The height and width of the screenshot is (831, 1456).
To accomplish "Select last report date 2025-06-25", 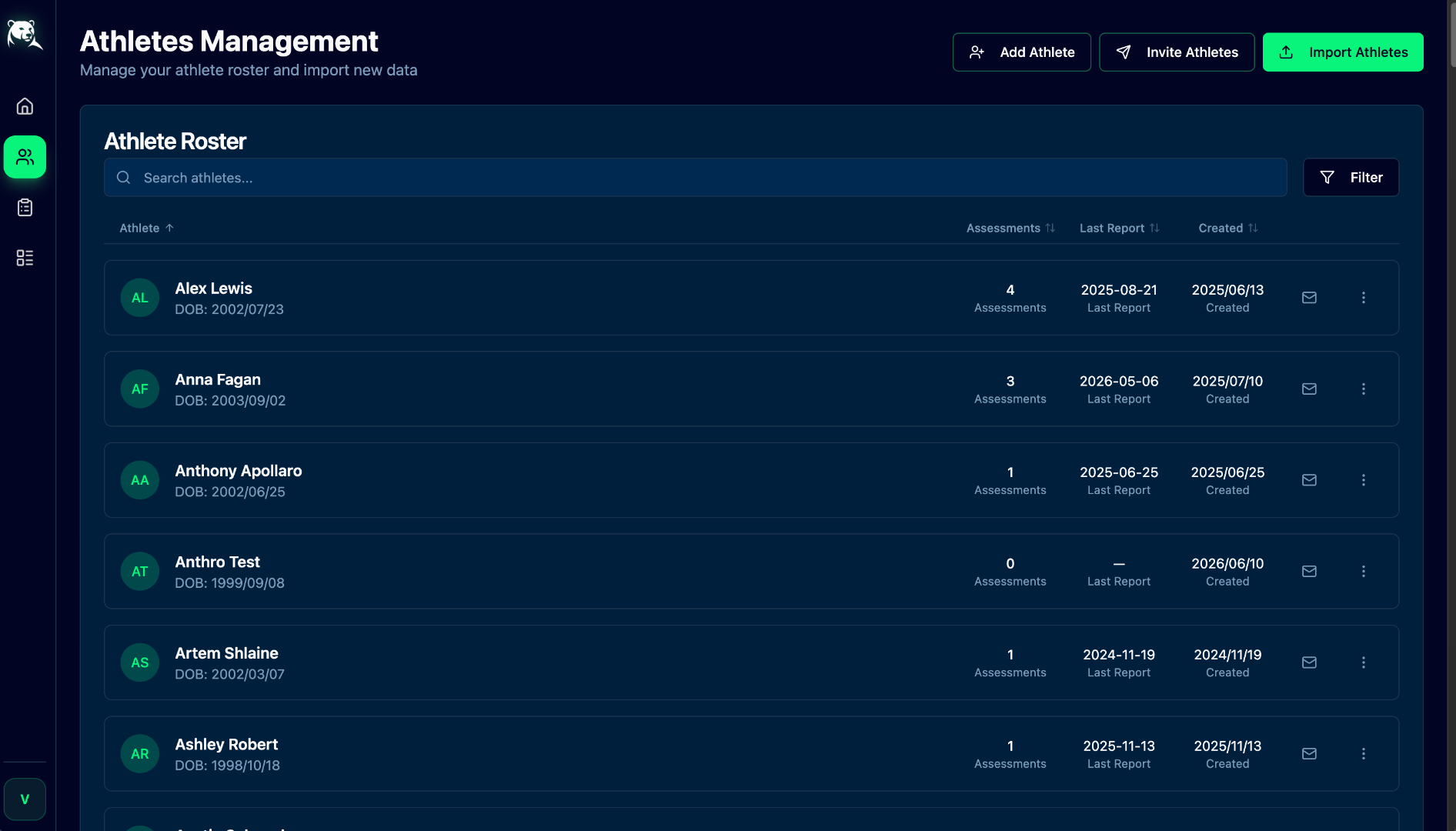I will (x=1119, y=472).
